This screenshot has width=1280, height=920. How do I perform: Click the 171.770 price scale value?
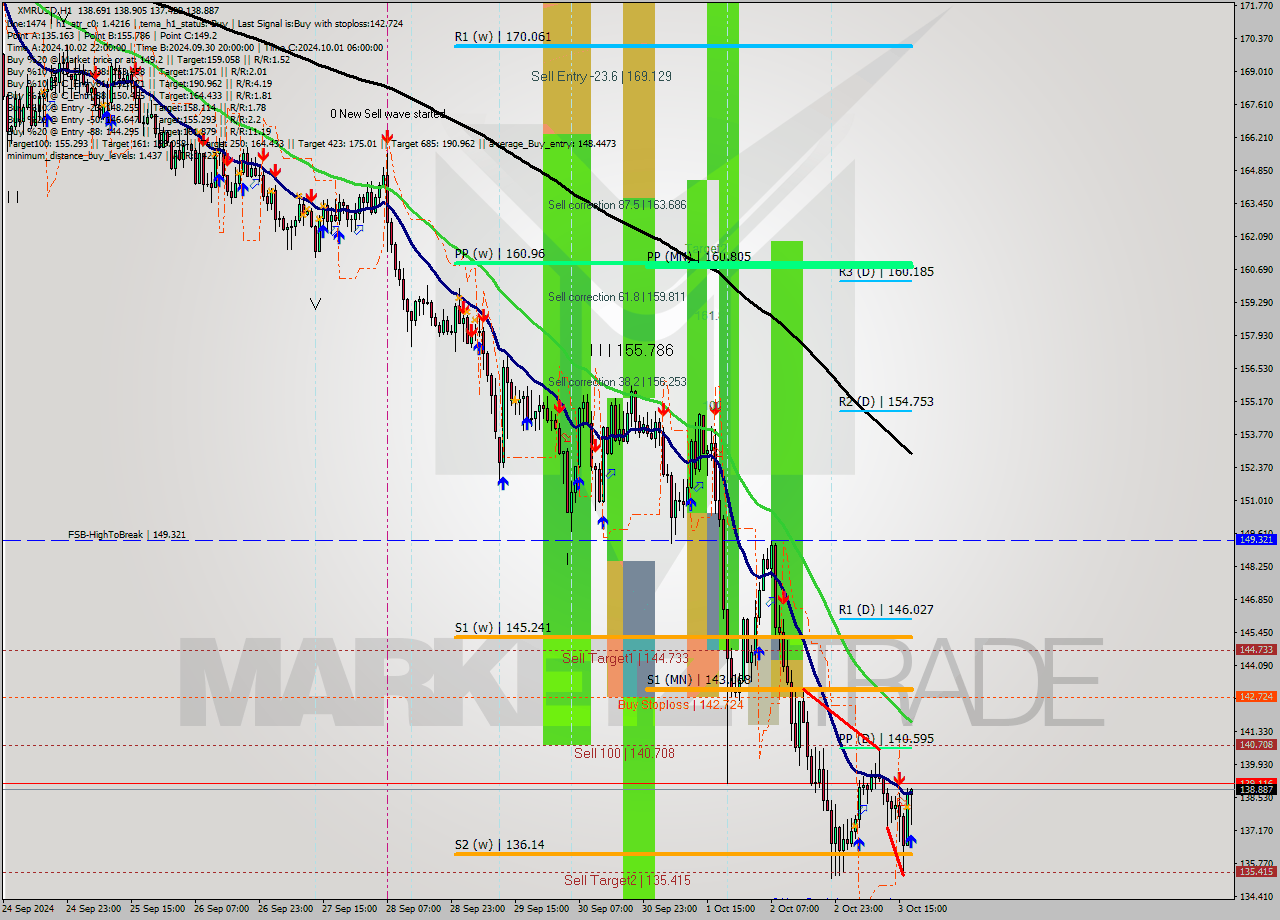point(1255,6)
